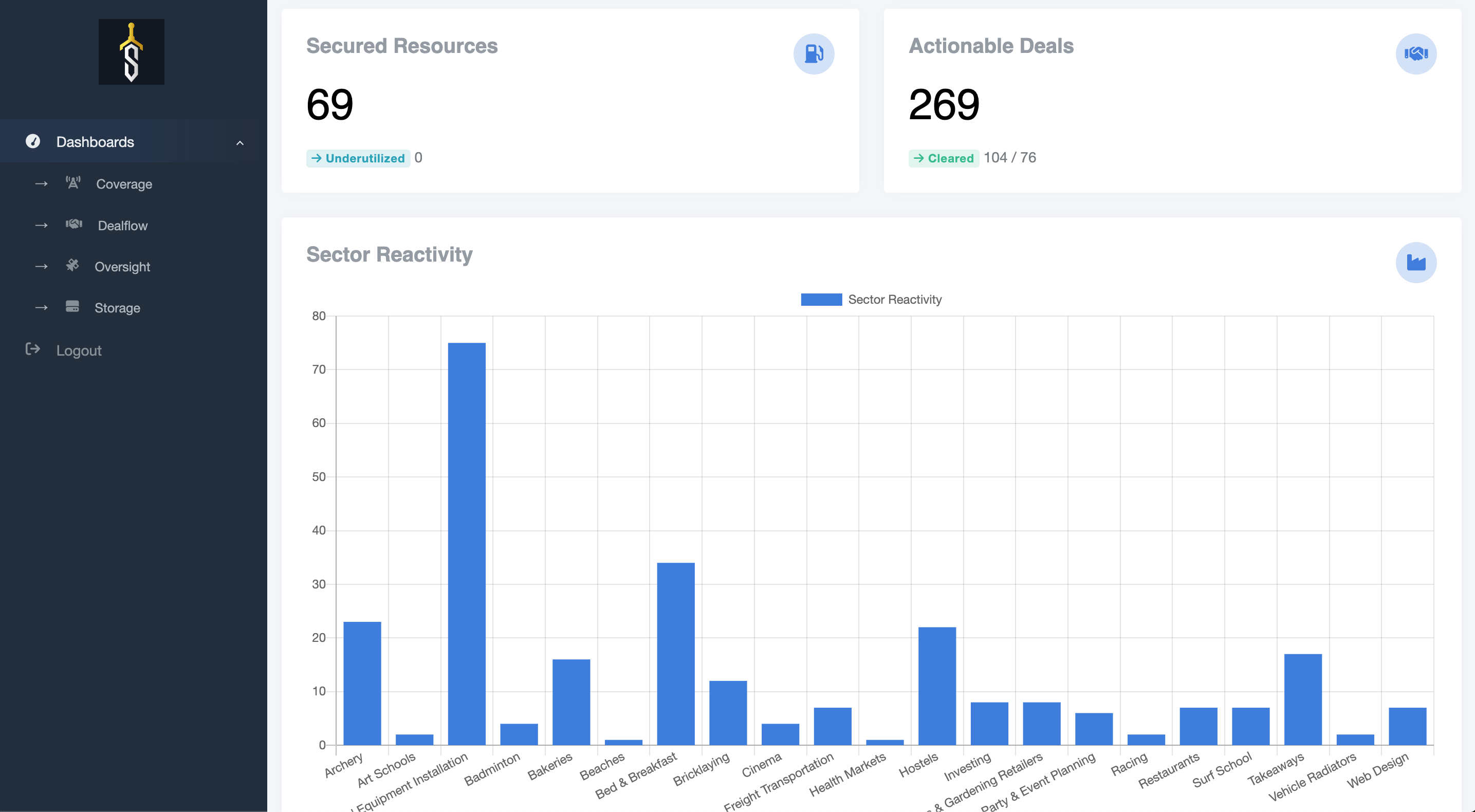This screenshot has width=1475, height=812.
Task: Click the Logout exit arrow icon
Action: click(33, 349)
